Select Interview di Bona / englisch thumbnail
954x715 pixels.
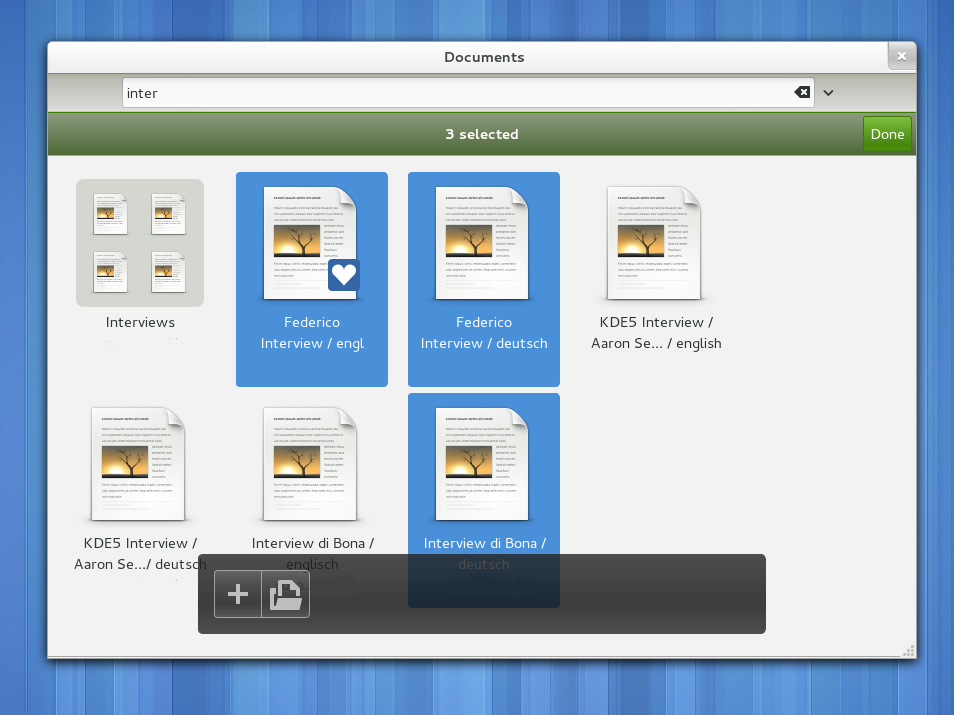(x=310, y=464)
